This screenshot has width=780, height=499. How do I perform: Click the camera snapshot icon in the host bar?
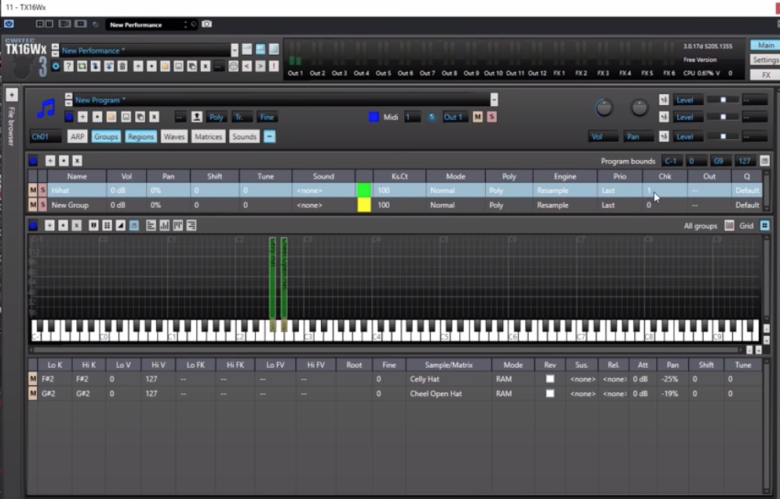(x=207, y=24)
